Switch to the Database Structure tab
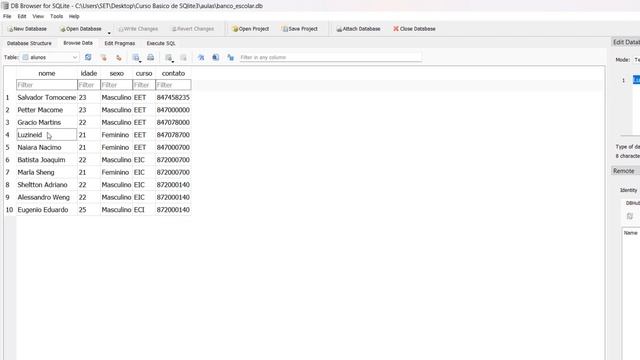Screen dimensions: 640x360 tap(29, 43)
